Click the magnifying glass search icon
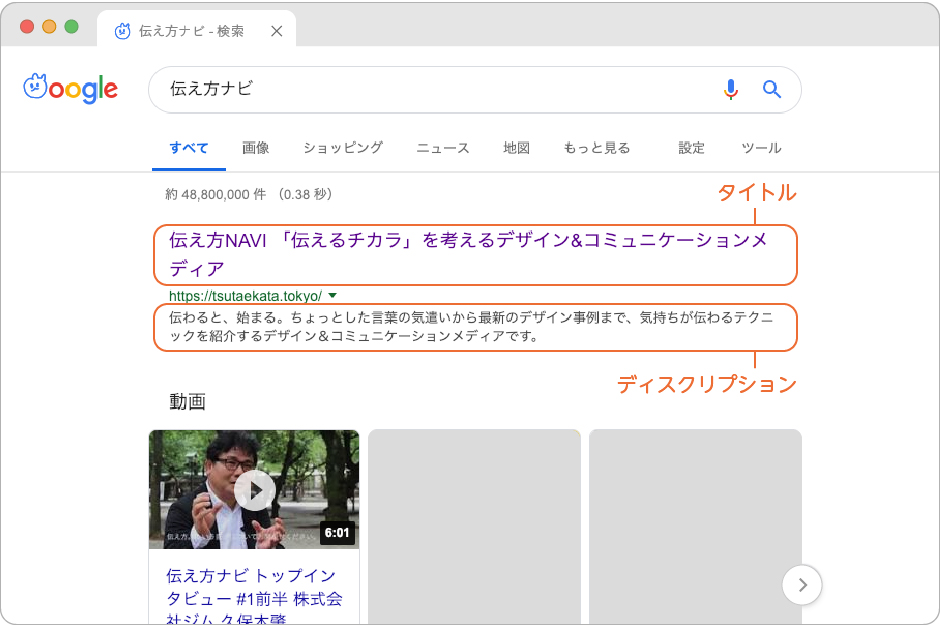The image size is (940, 627). (x=772, y=89)
